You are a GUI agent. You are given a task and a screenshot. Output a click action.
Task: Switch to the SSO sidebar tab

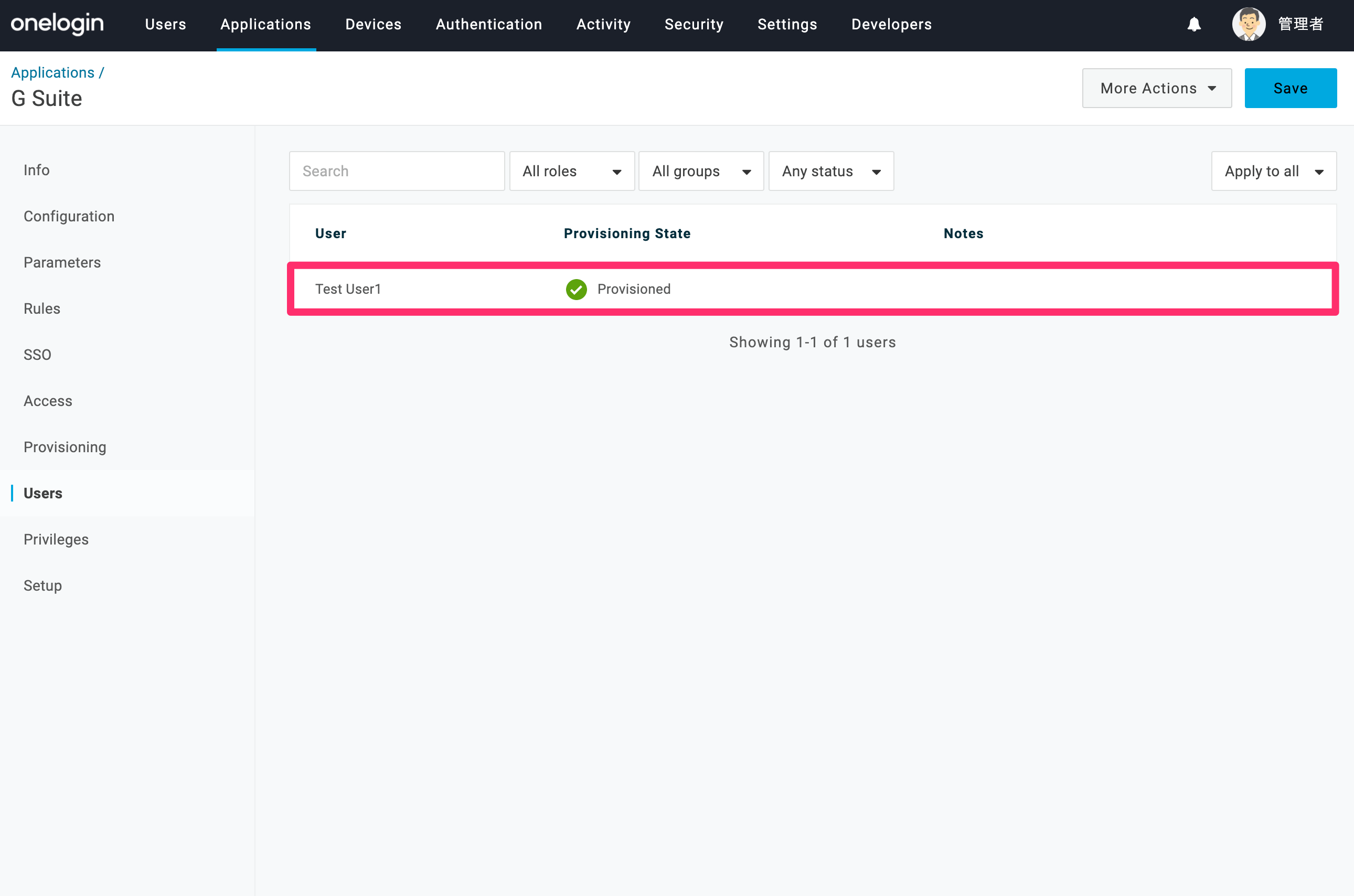tap(37, 355)
